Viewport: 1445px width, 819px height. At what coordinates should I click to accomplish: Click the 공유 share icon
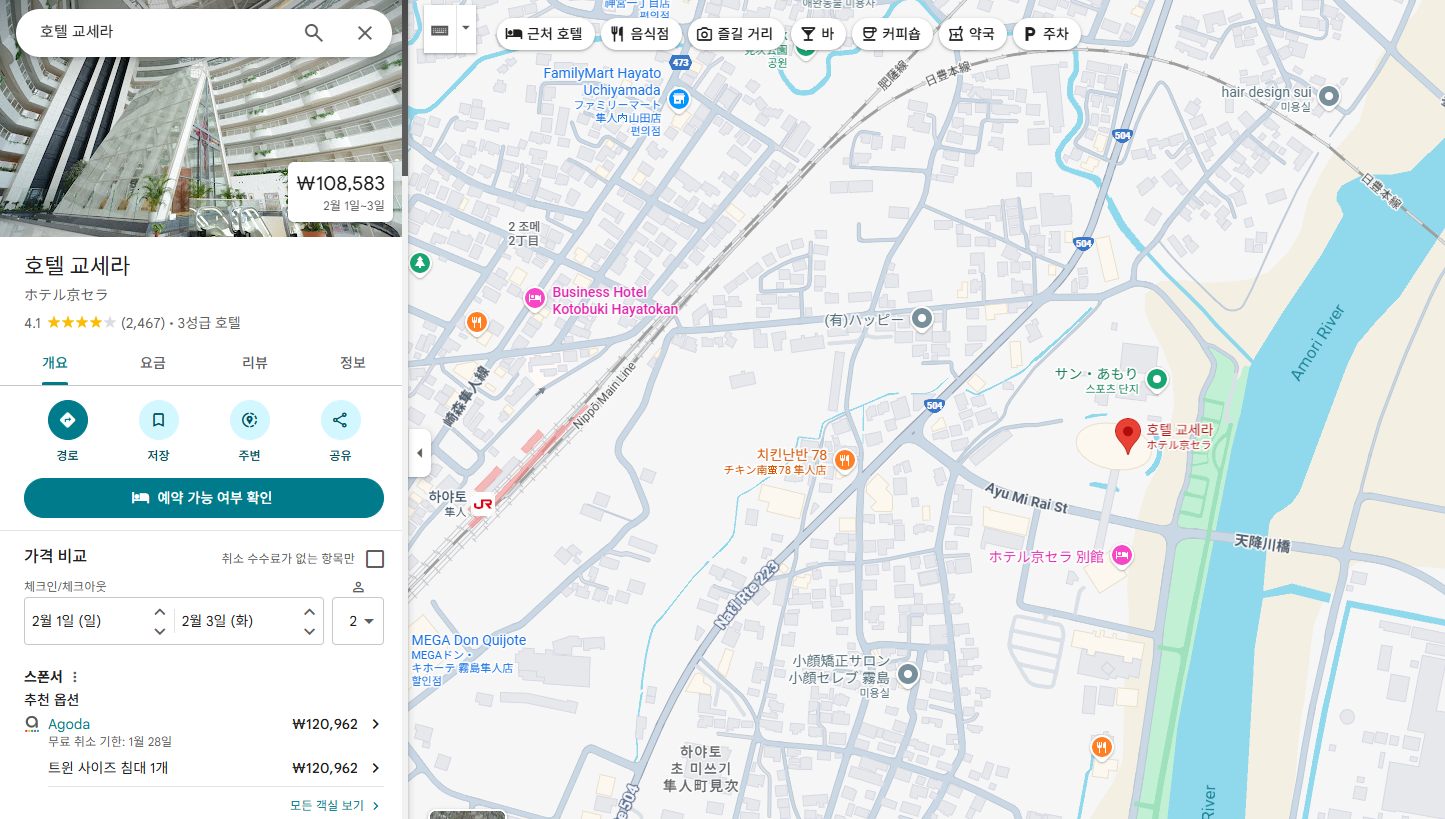point(340,420)
